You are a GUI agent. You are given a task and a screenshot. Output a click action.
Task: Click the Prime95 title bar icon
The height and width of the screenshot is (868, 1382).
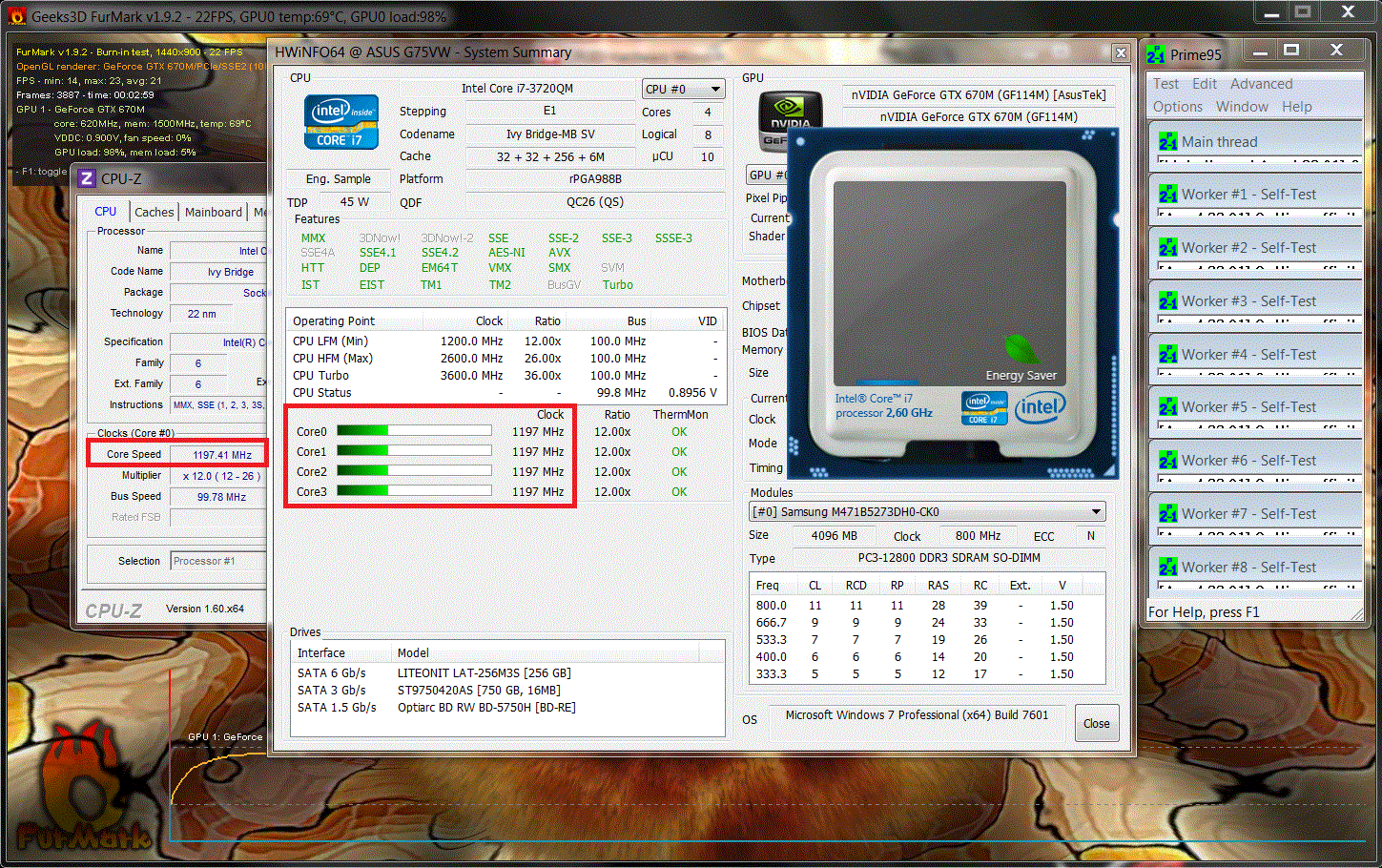click(x=1156, y=54)
